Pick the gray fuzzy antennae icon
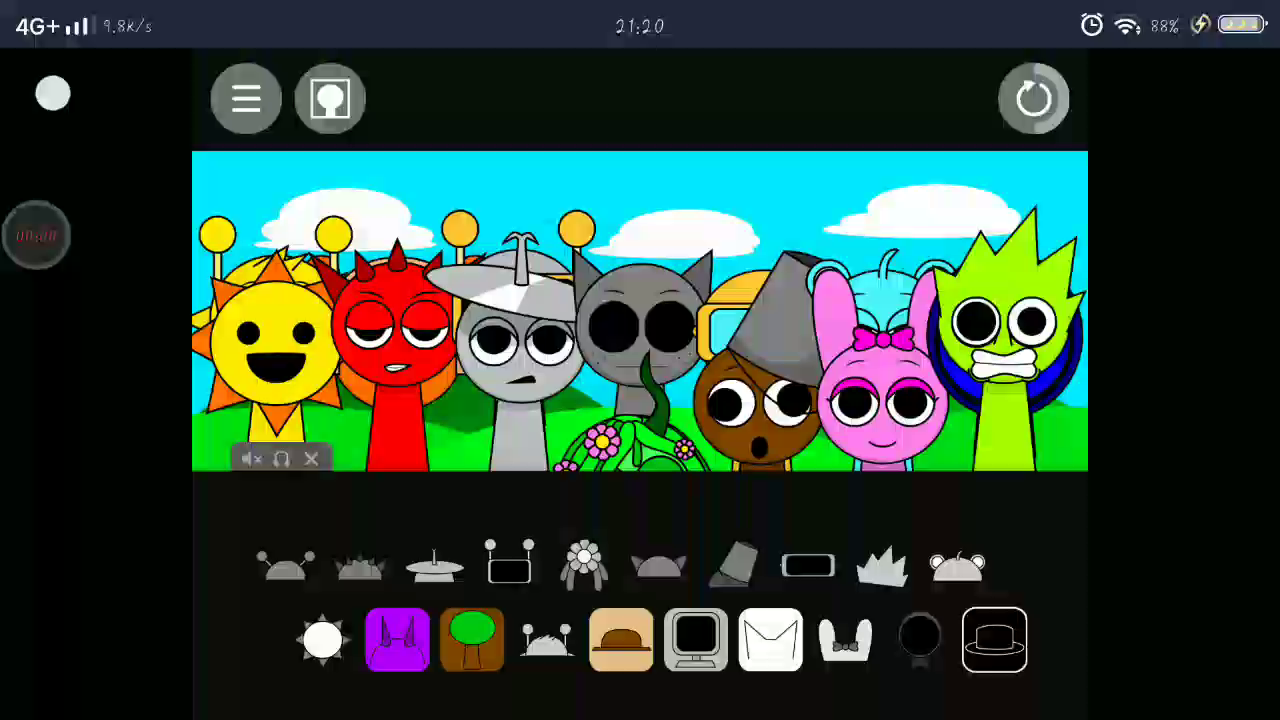 (546, 640)
